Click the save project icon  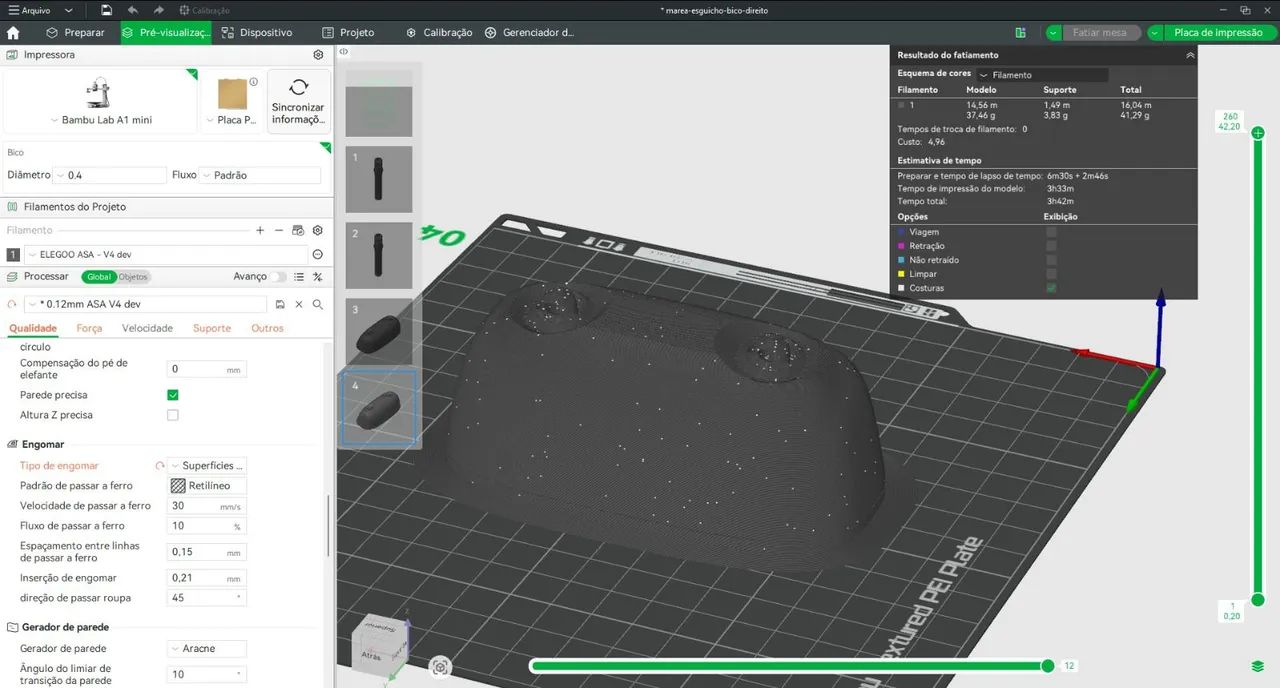[x=107, y=10]
